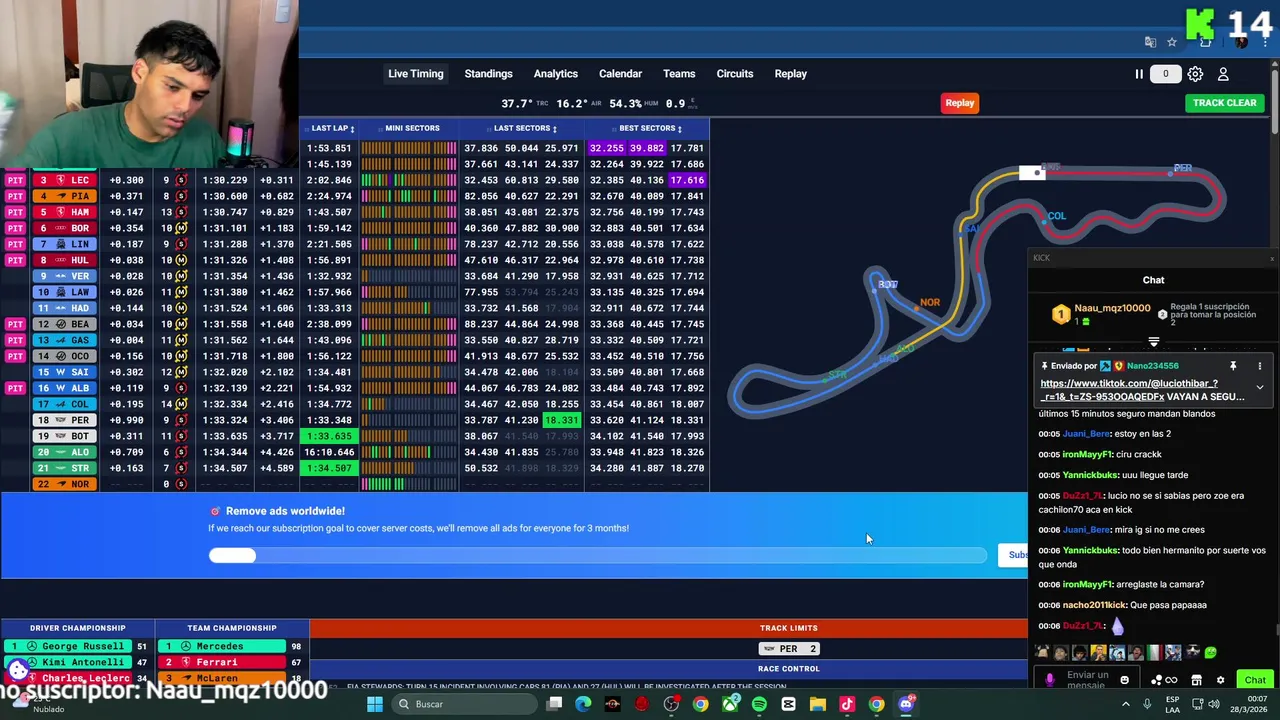The height and width of the screenshot is (720, 1280).
Task: Open the Windows Start menu
Action: click(374, 704)
